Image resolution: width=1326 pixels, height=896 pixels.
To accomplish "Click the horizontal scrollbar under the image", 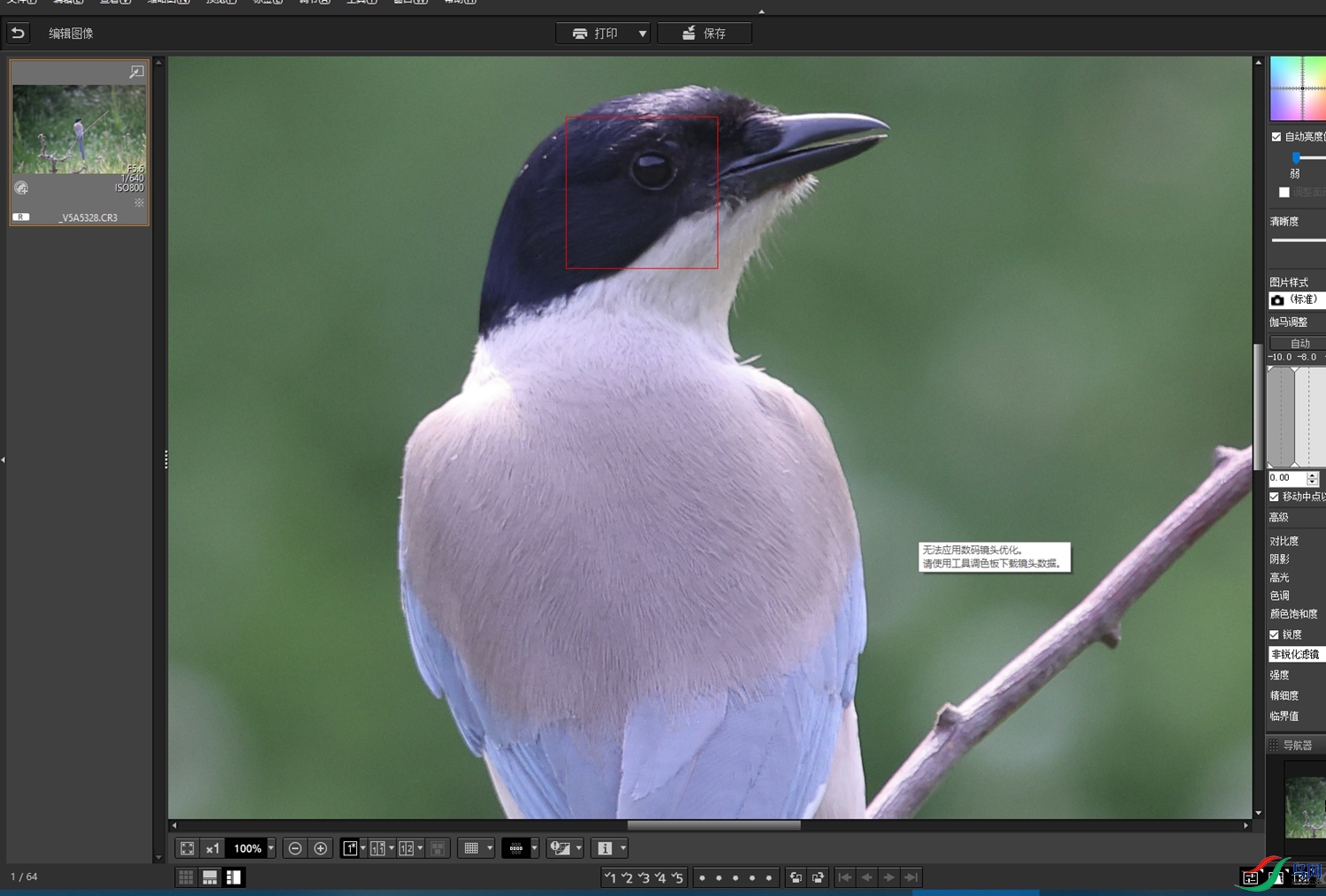I will [x=713, y=825].
